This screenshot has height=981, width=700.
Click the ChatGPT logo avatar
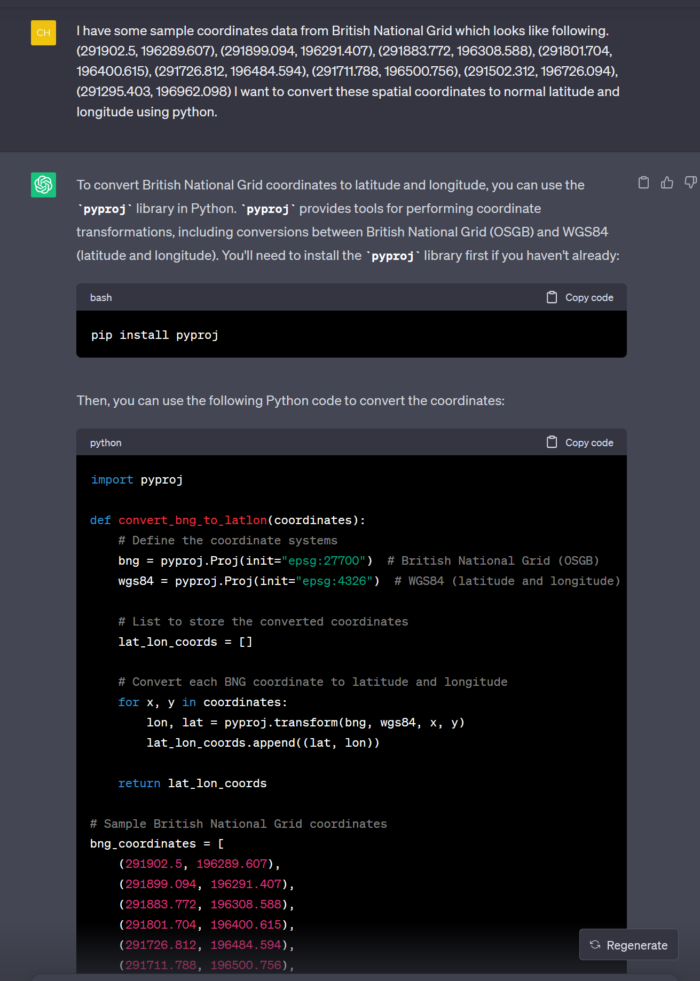tap(43, 185)
